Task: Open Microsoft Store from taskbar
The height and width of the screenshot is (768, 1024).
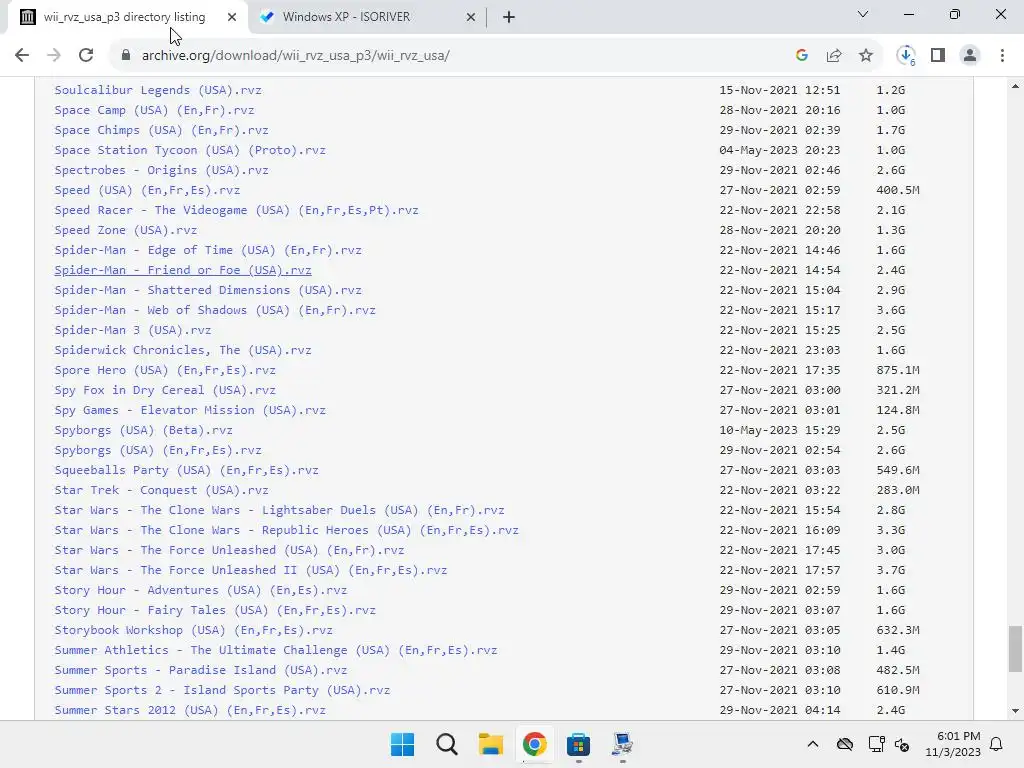Action: point(579,744)
